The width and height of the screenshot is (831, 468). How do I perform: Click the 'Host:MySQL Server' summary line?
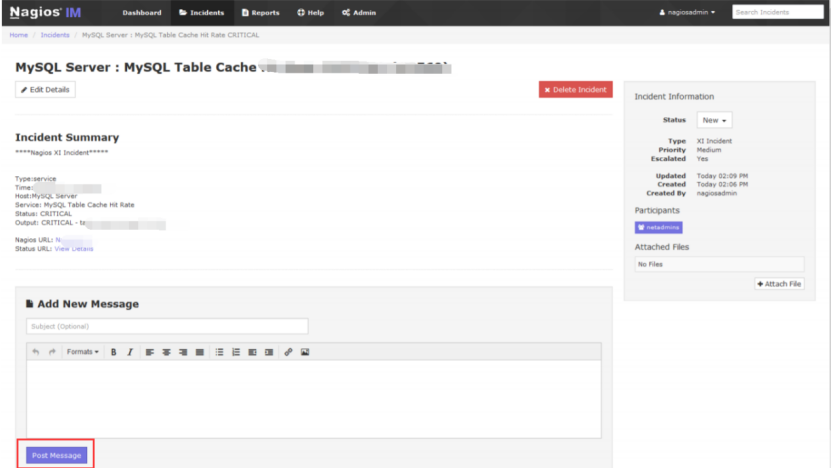(46, 196)
